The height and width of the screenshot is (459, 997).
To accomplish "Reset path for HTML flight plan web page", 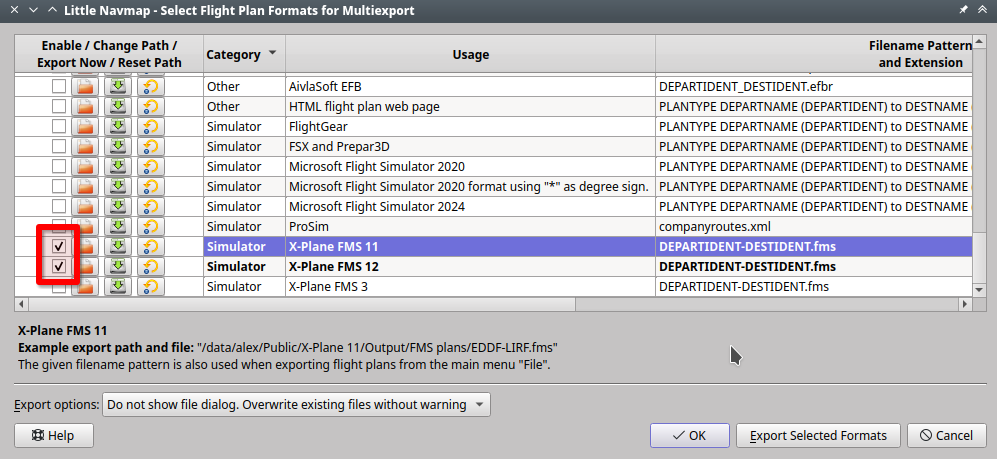I will coord(150,106).
